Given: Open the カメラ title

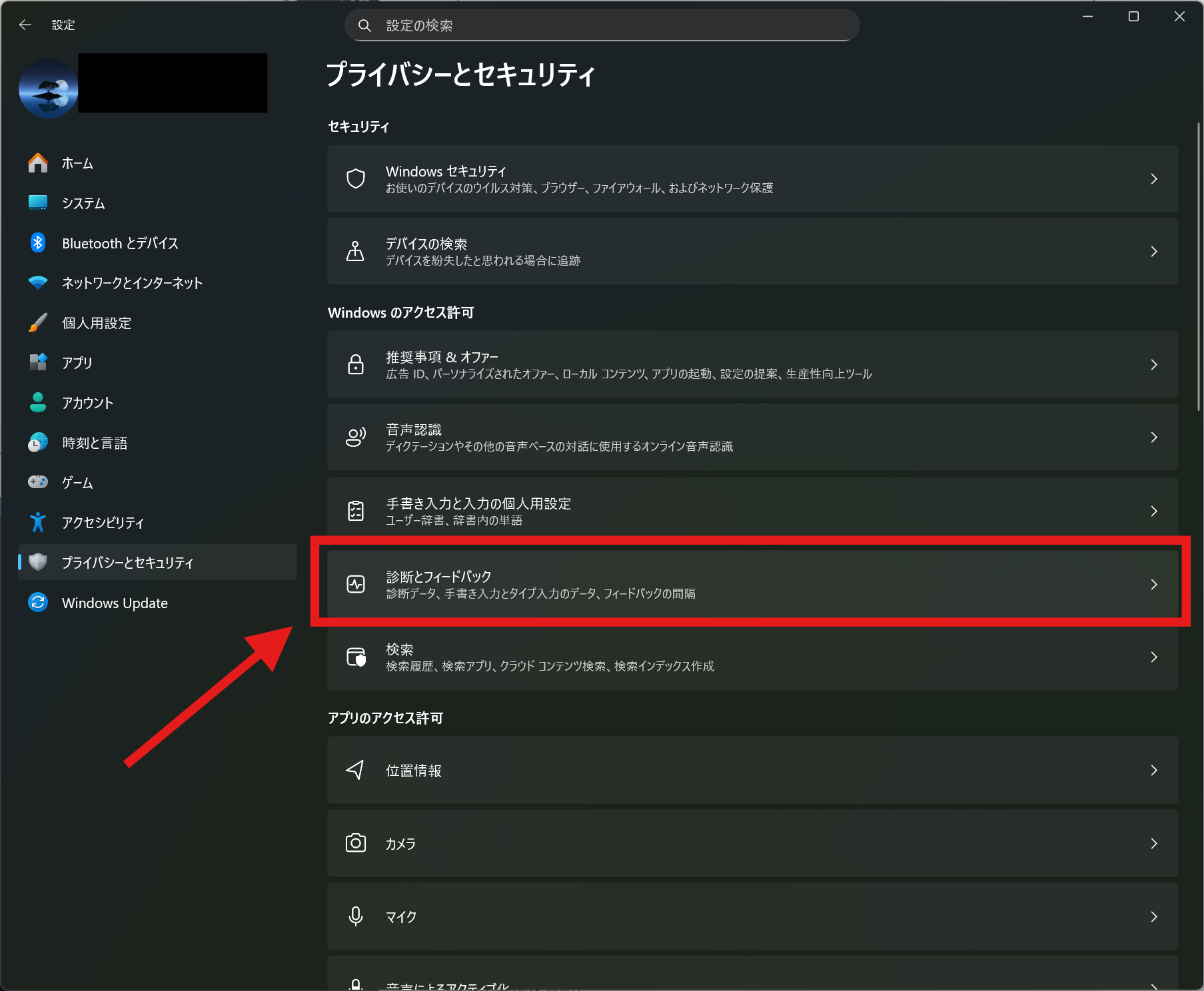Looking at the screenshot, I should tap(400, 844).
